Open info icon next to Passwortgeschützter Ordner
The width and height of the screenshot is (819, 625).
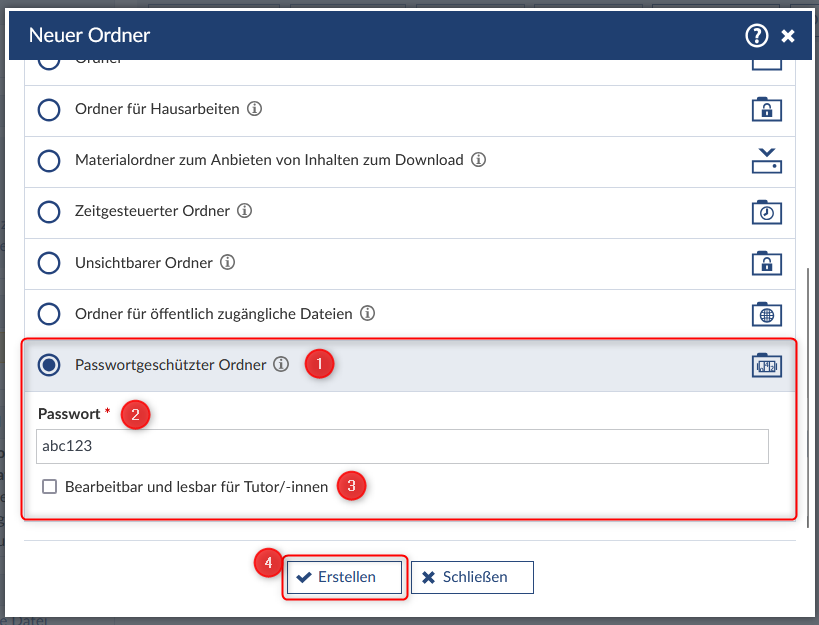pyautogui.click(x=281, y=365)
